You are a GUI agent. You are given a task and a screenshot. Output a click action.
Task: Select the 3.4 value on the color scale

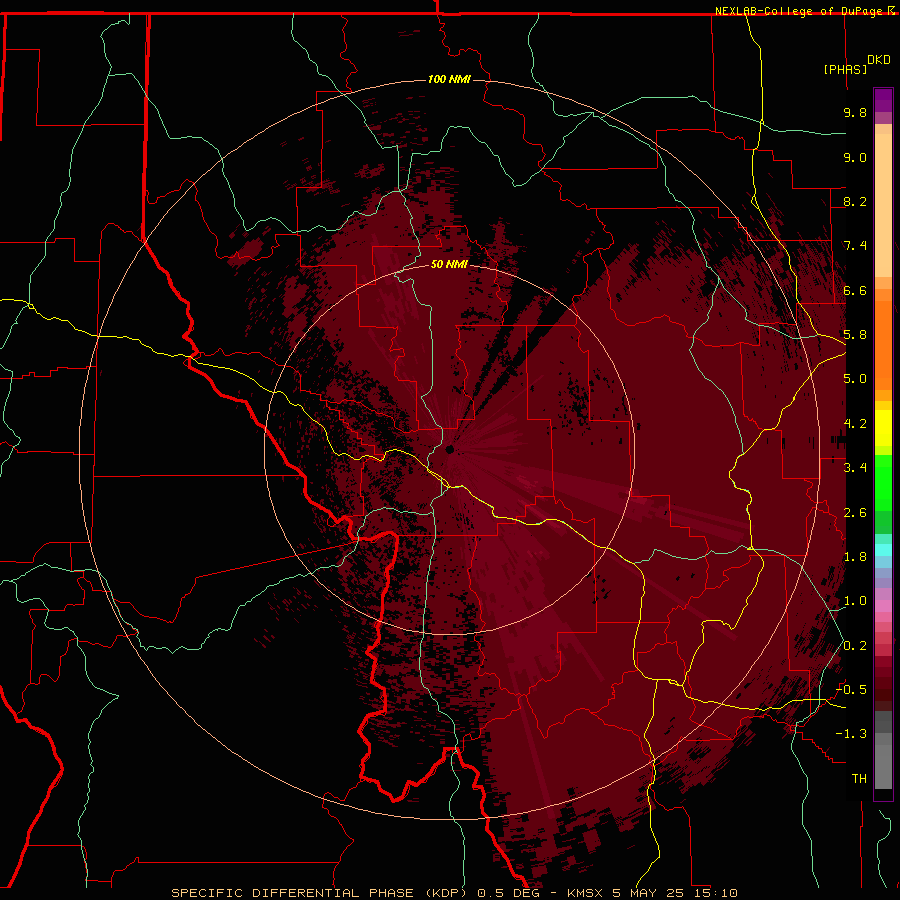click(855, 468)
